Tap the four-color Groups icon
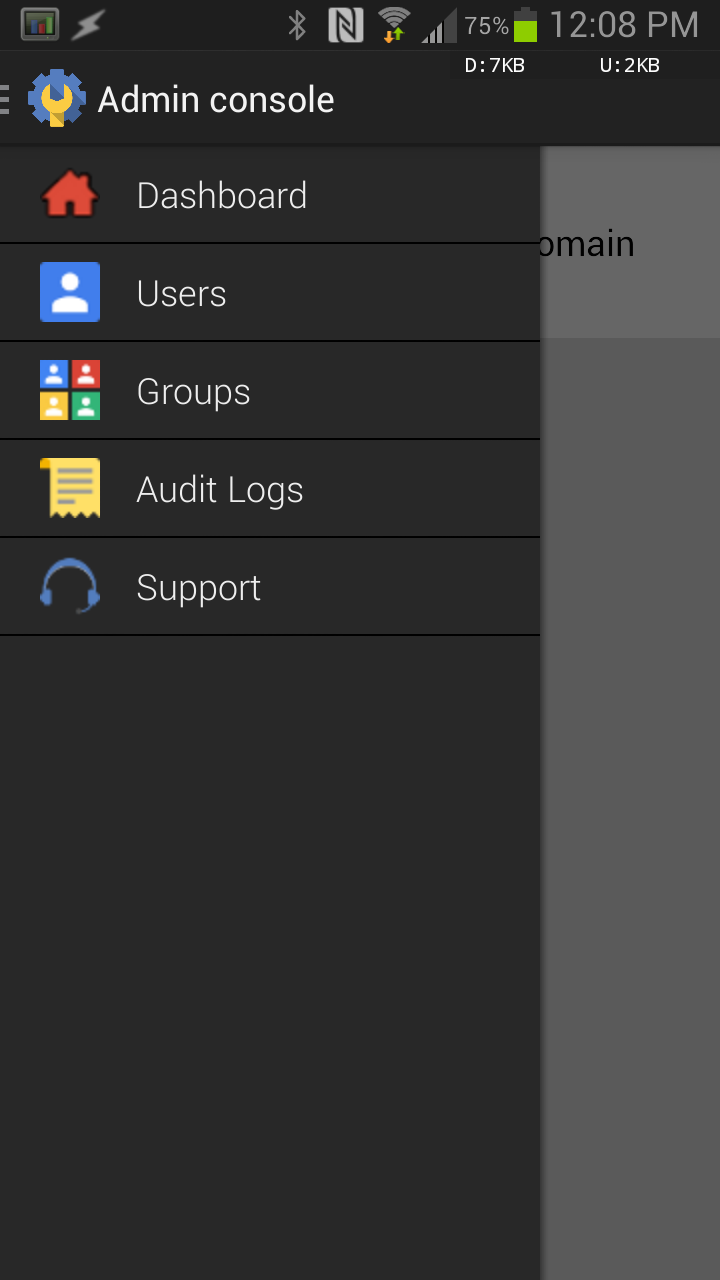 (70, 390)
